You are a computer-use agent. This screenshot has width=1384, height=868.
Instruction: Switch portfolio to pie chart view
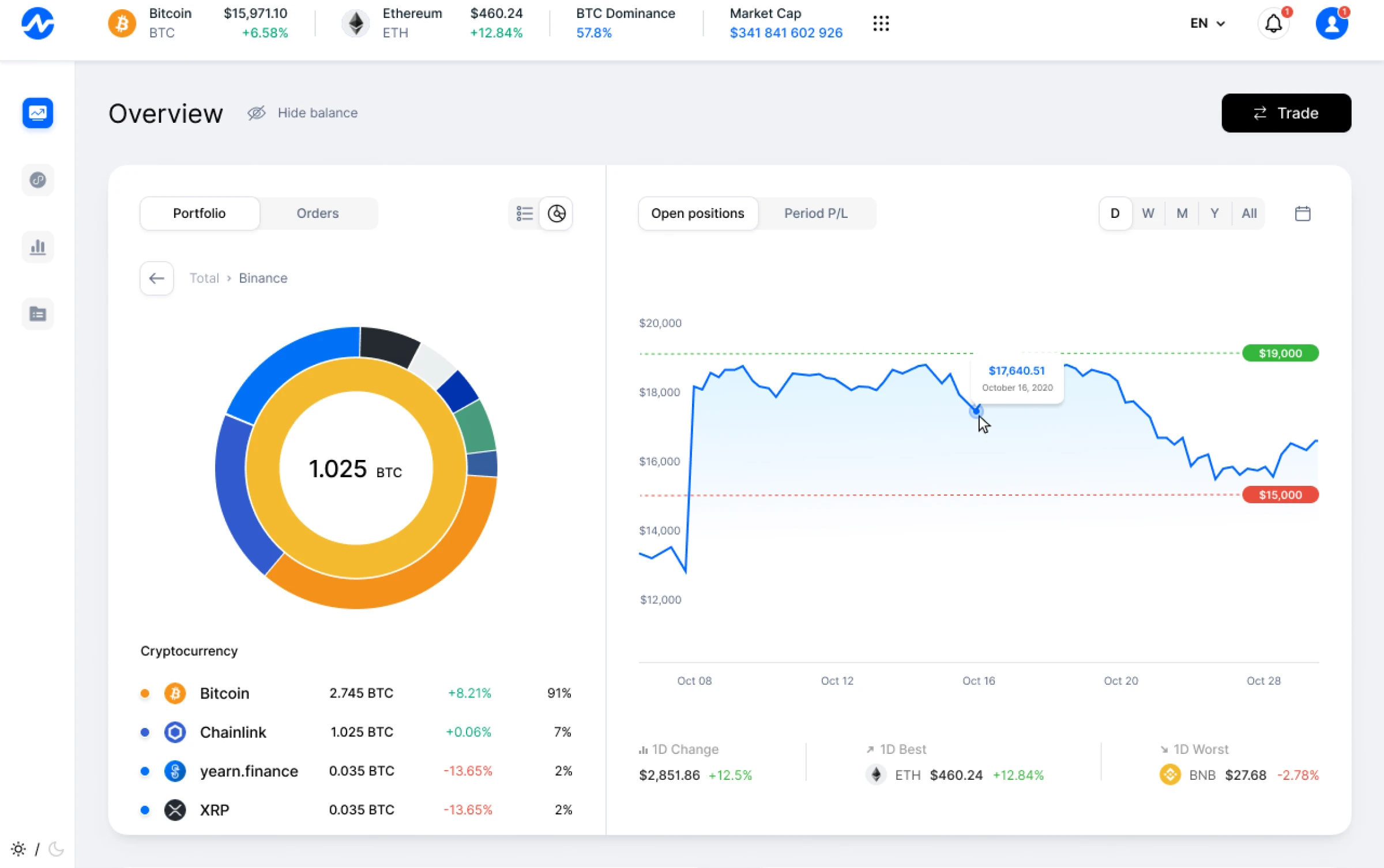click(x=556, y=213)
